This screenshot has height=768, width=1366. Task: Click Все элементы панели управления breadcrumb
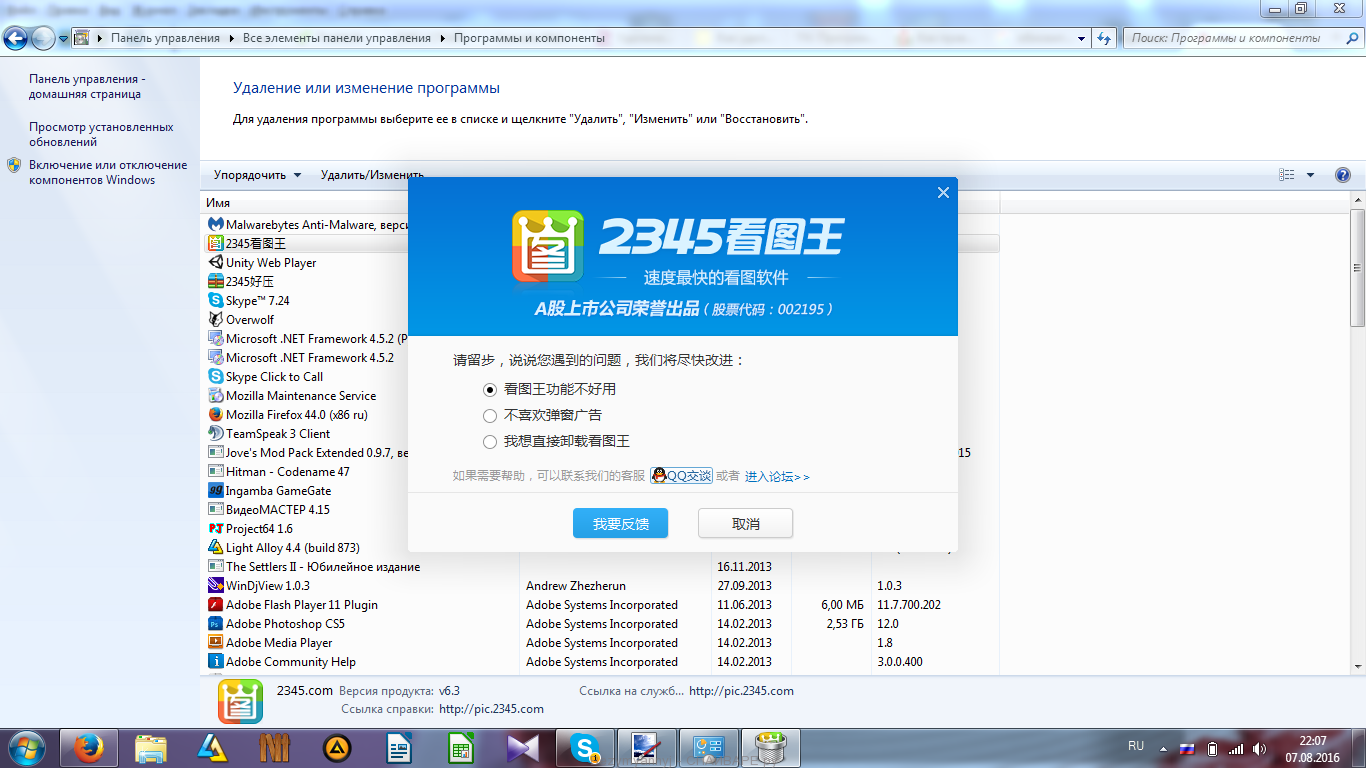click(x=337, y=38)
